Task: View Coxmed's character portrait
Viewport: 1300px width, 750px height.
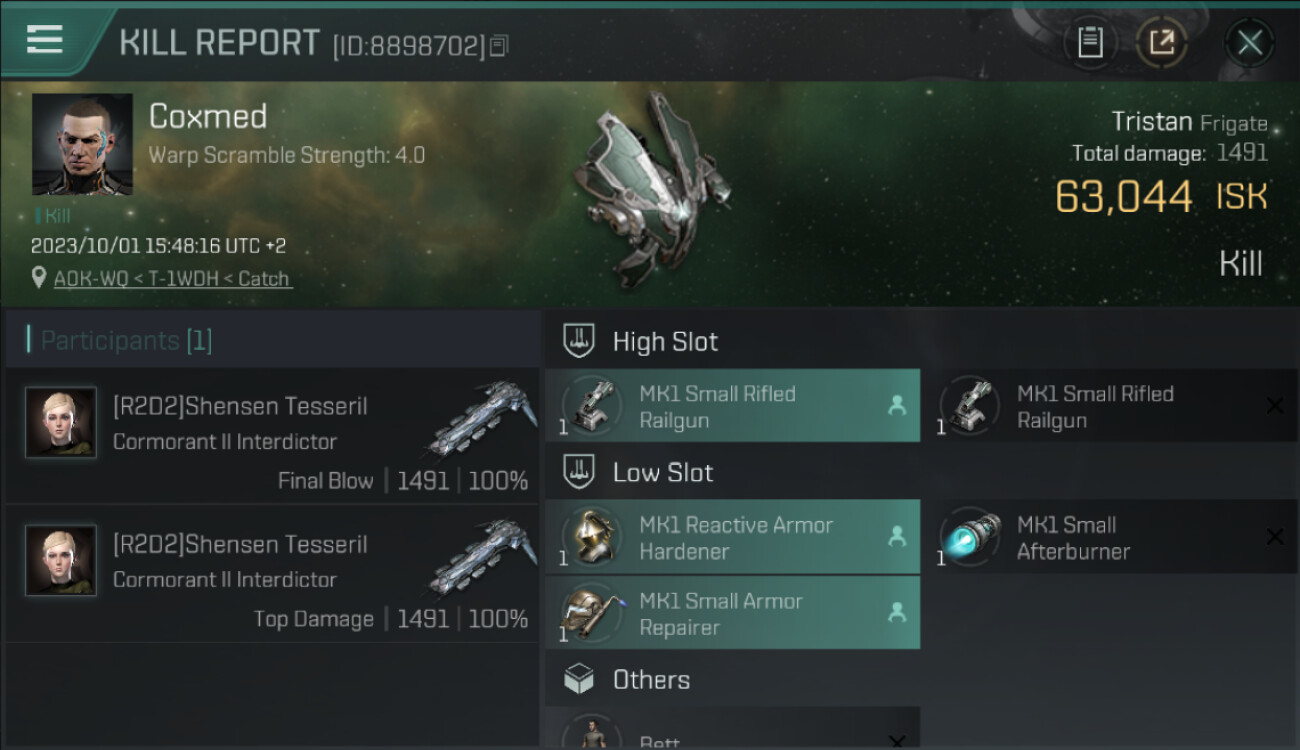Action: (x=82, y=145)
